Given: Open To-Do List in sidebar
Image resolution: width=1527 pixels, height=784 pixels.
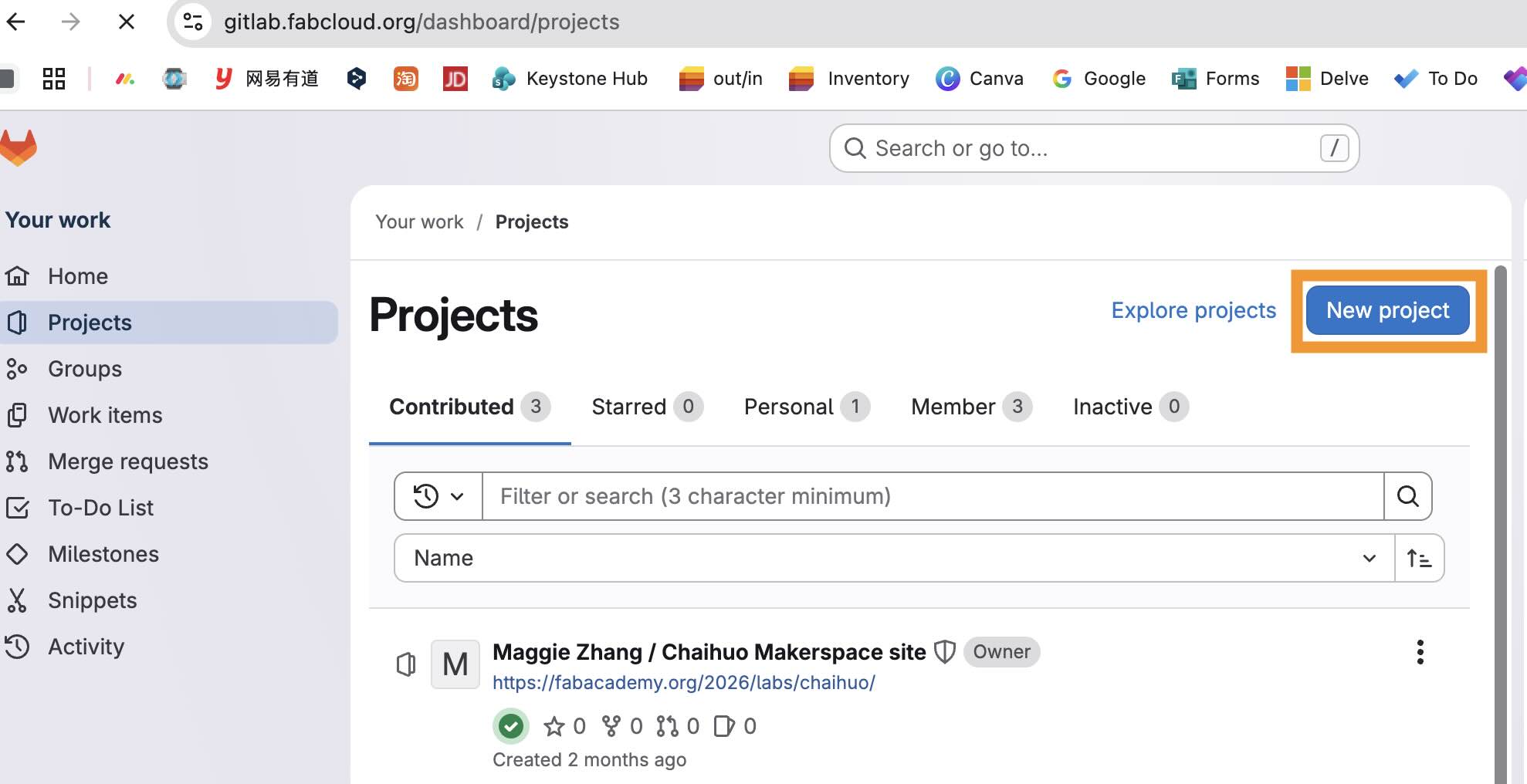Looking at the screenshot, I should (x=169, y=508).
